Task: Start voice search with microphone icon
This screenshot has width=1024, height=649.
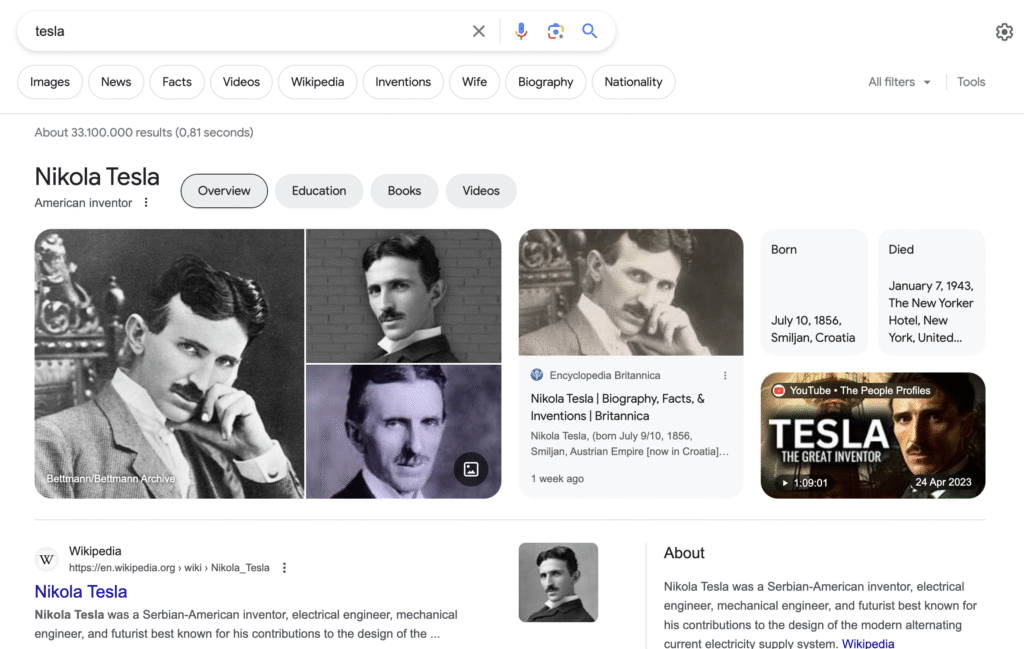Action: pyautogui.click(x=520, y=31)
